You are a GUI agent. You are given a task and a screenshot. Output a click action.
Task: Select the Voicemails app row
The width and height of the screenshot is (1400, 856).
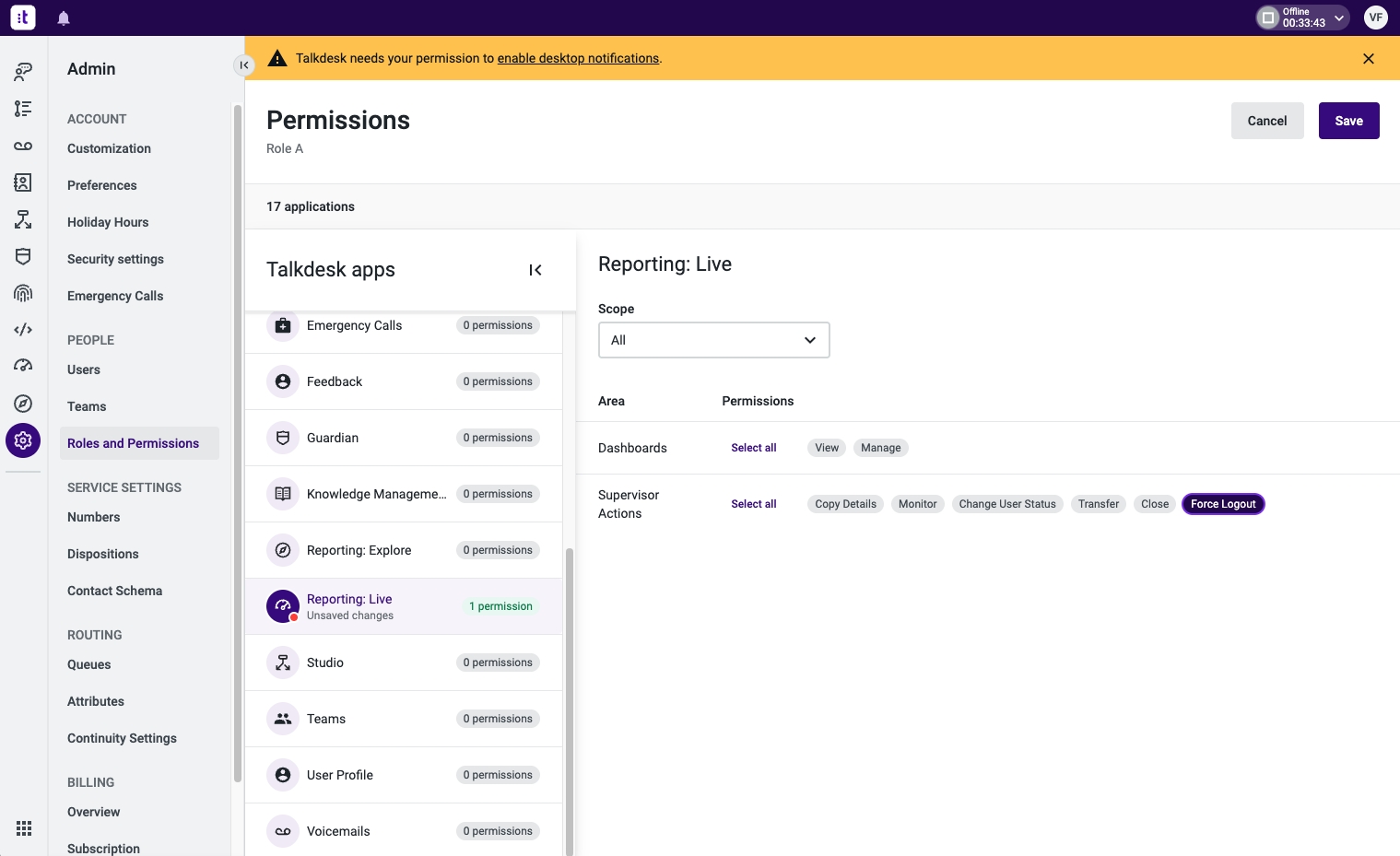[404, 831]
